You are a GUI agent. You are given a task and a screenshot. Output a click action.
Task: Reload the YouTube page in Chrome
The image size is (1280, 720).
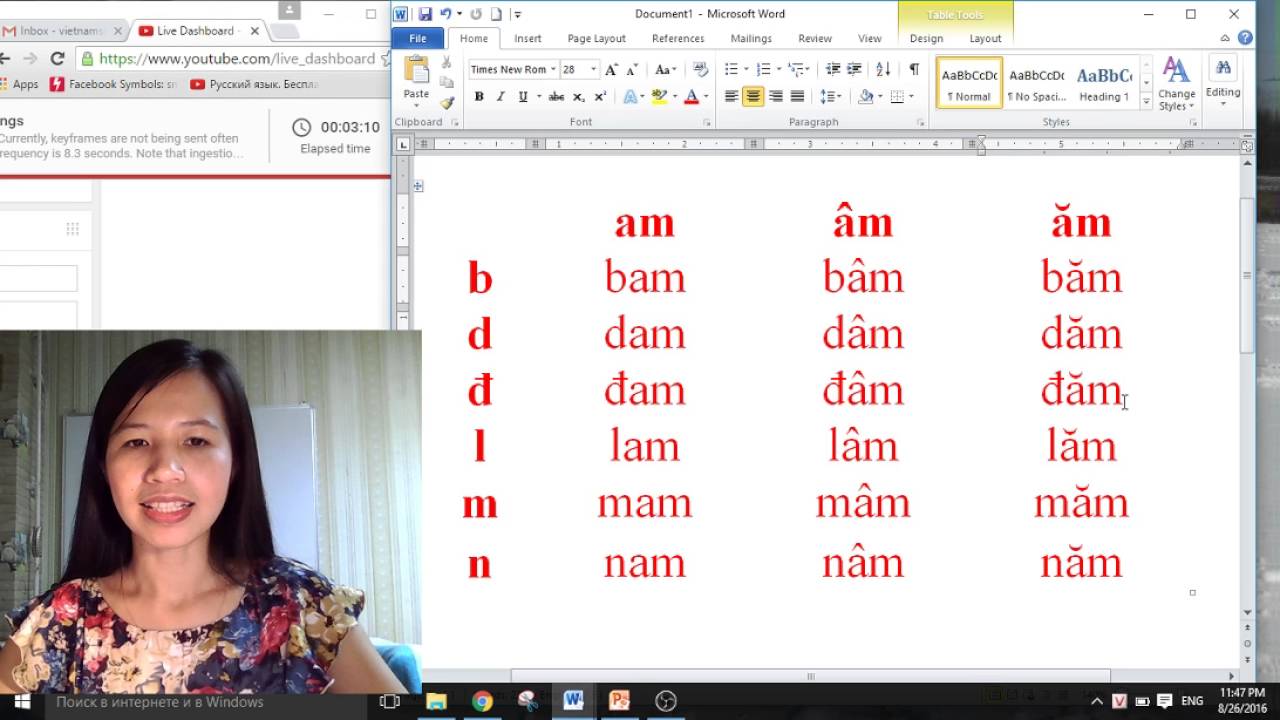(x=57, y=59)
